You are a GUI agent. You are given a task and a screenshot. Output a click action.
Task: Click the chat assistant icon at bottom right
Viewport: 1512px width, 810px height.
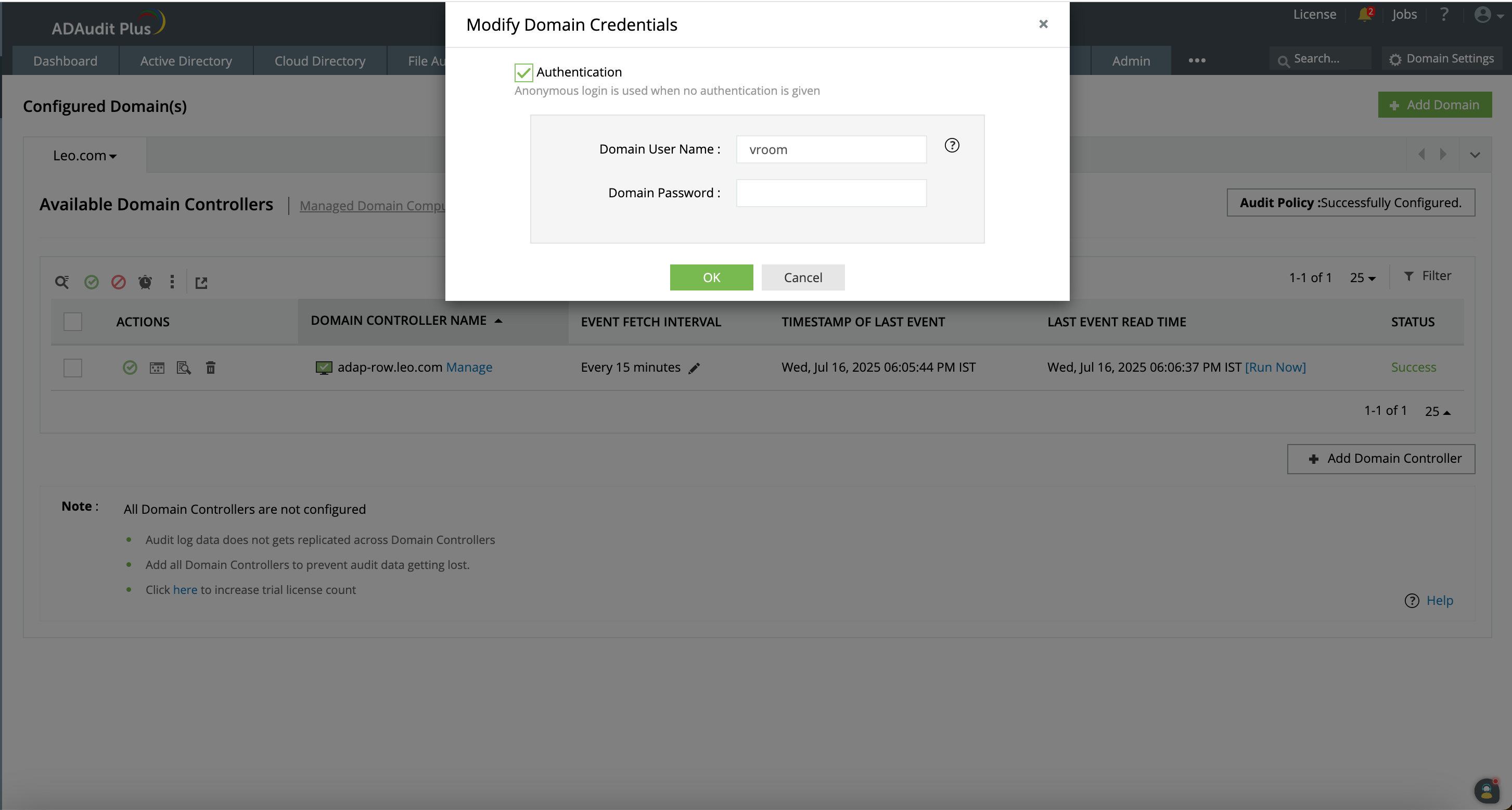(1486, 791)
